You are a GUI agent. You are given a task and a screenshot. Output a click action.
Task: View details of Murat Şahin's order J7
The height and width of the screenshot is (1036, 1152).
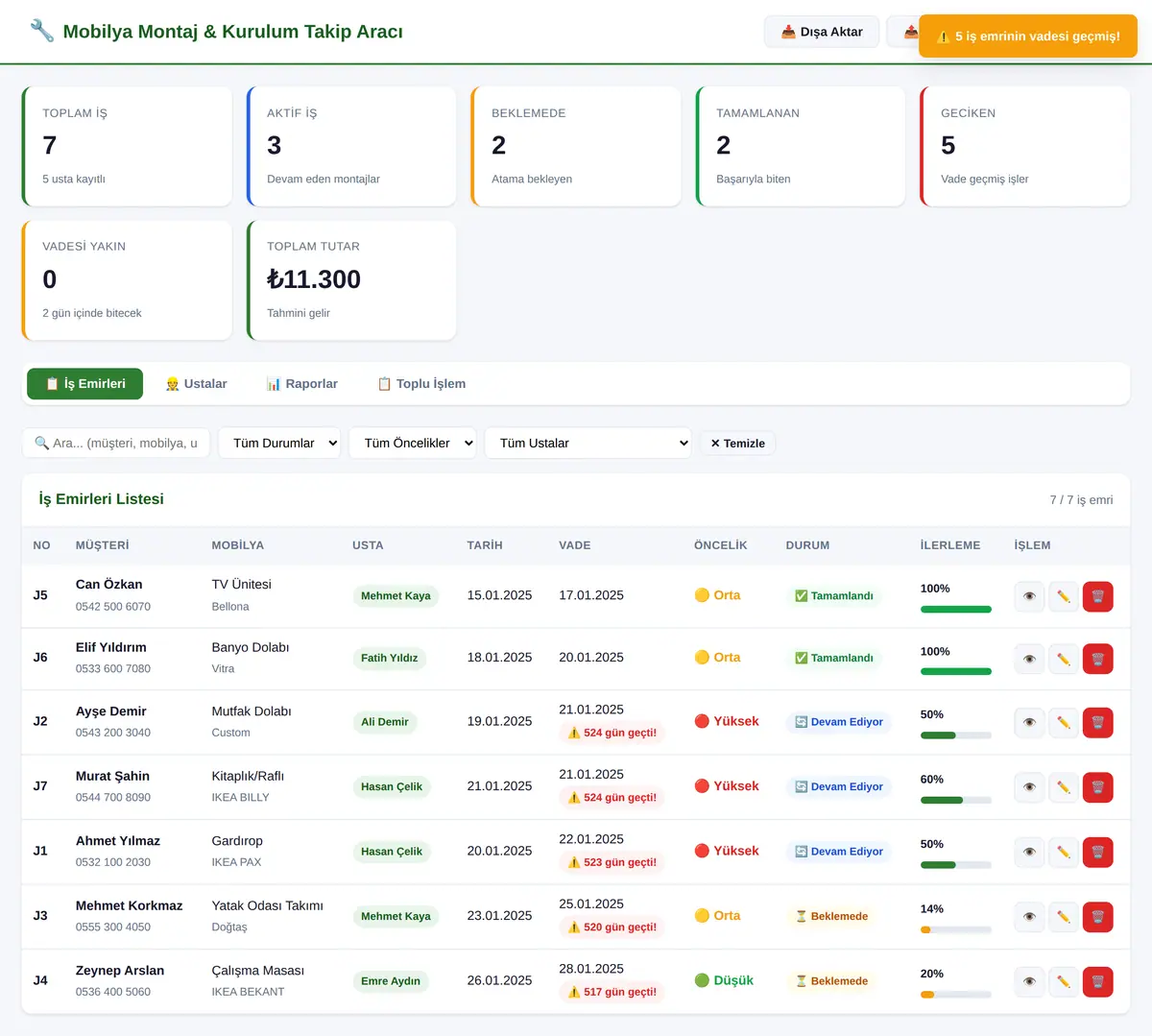click(x=1029, y=787)
